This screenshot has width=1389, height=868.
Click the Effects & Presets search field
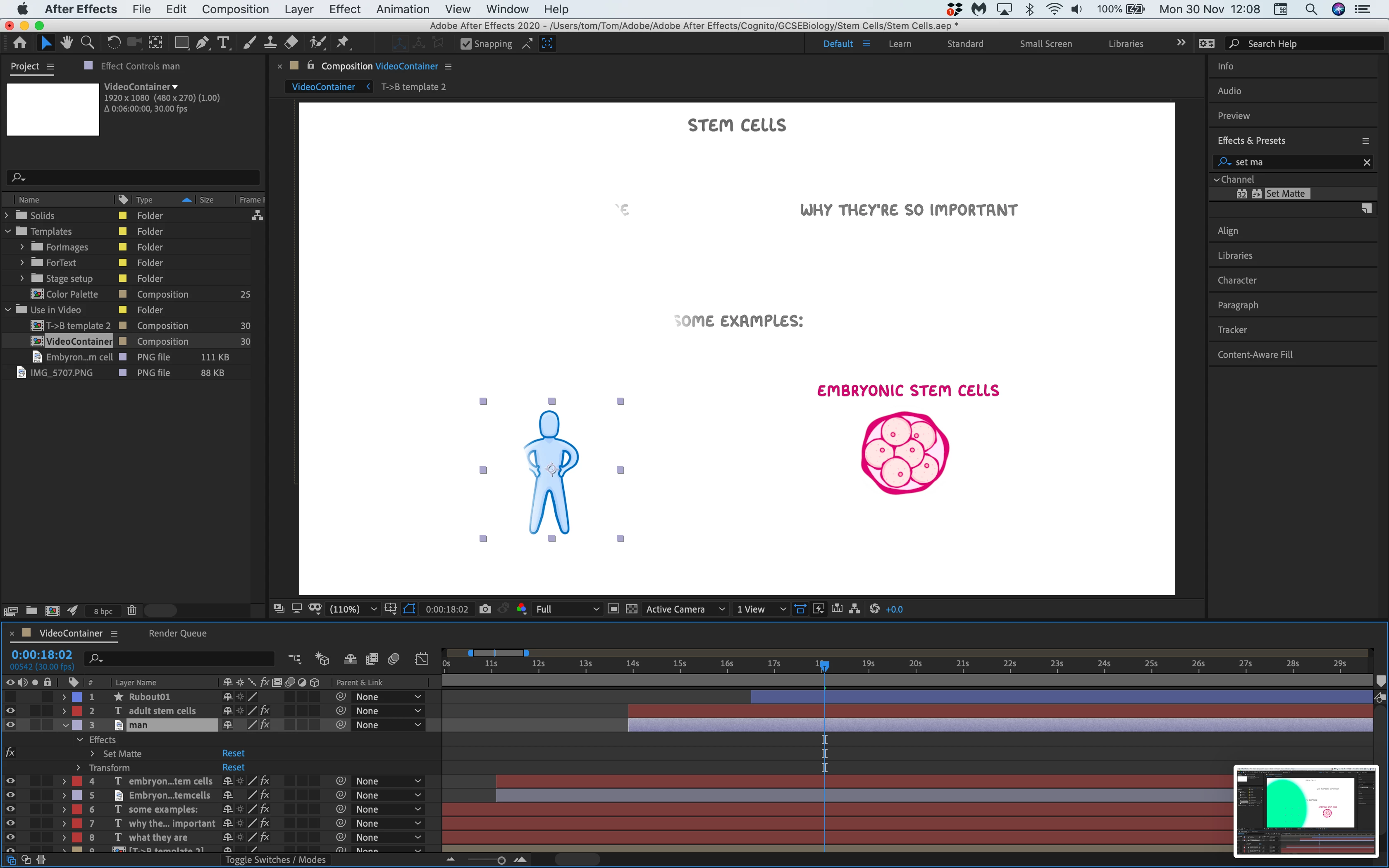click(1297, 162)
